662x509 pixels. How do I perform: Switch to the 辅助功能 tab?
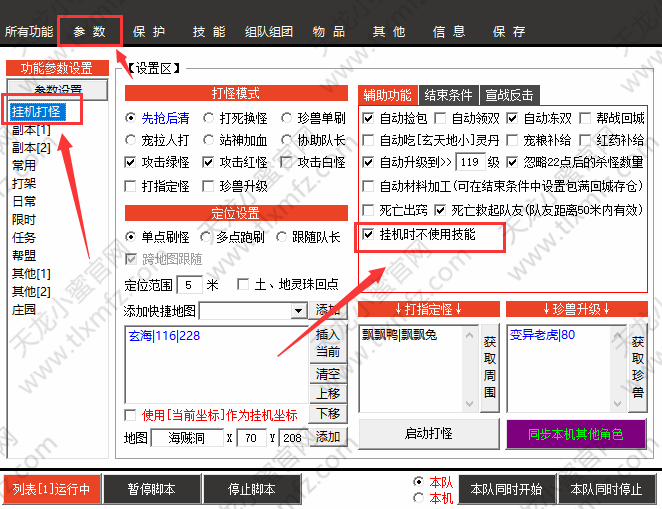(388, 95)
